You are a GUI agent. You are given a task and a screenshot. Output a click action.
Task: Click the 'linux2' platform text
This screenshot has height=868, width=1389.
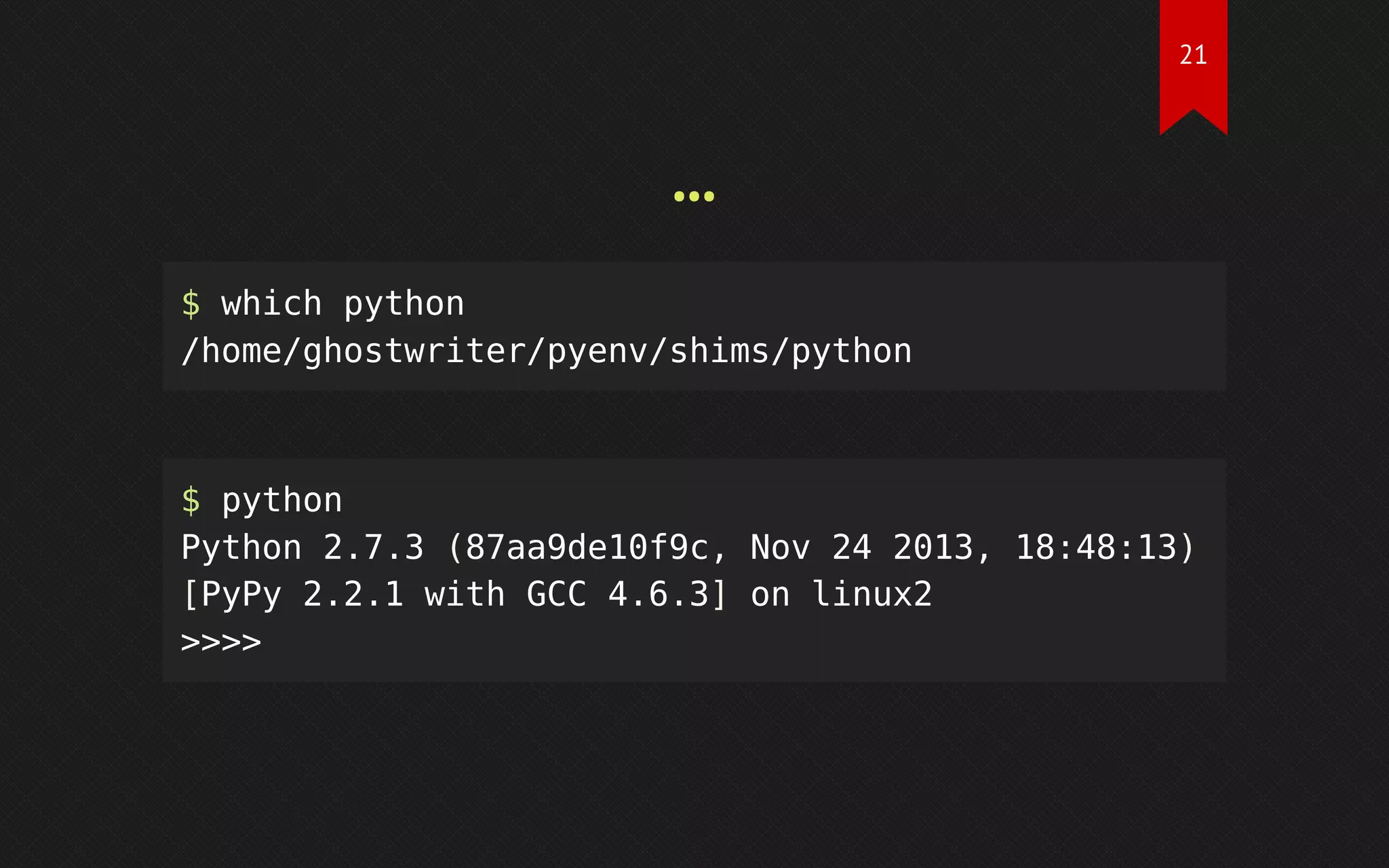tap(872, 595)
